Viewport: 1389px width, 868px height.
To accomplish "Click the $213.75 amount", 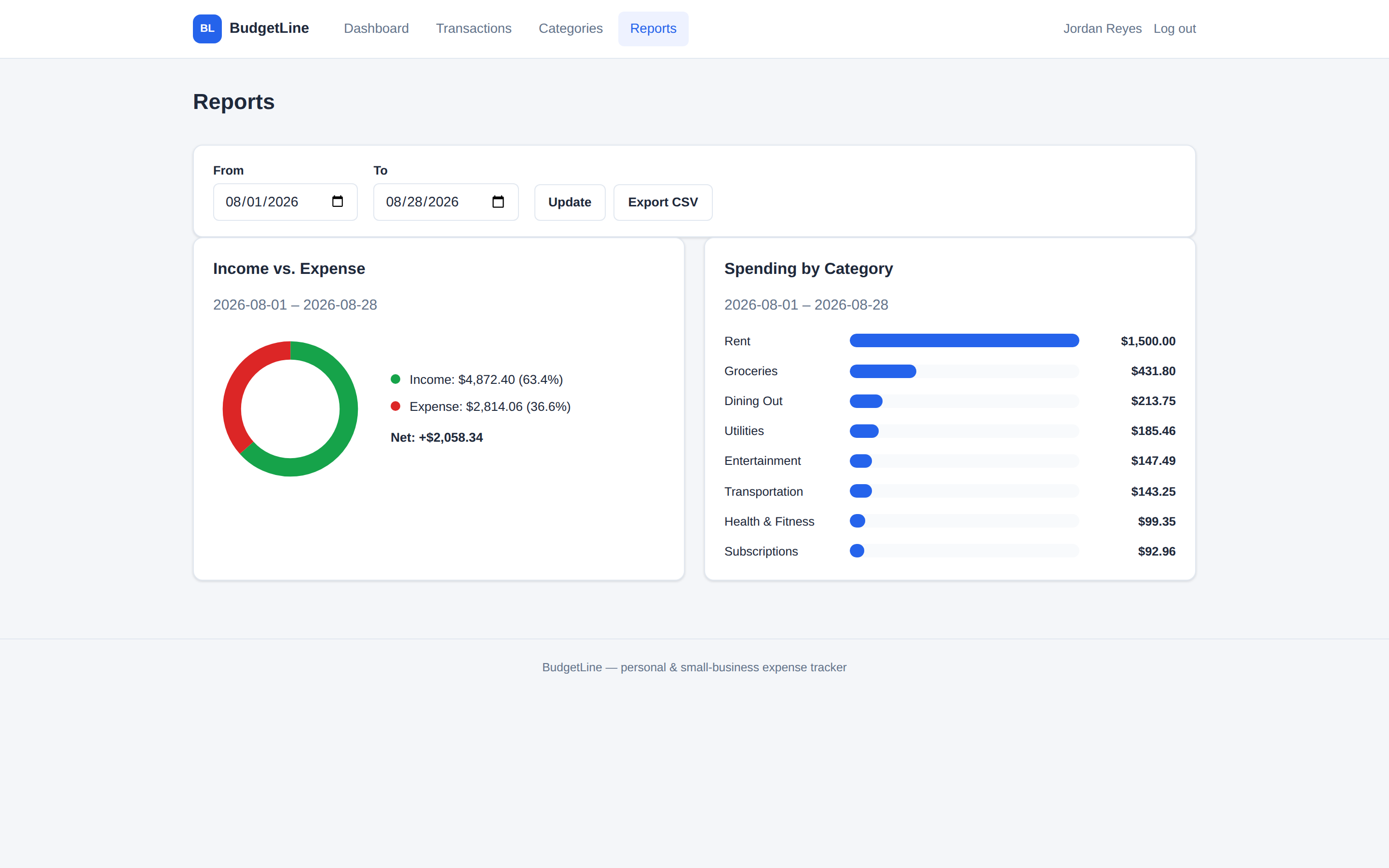I will coord(1153,401).
